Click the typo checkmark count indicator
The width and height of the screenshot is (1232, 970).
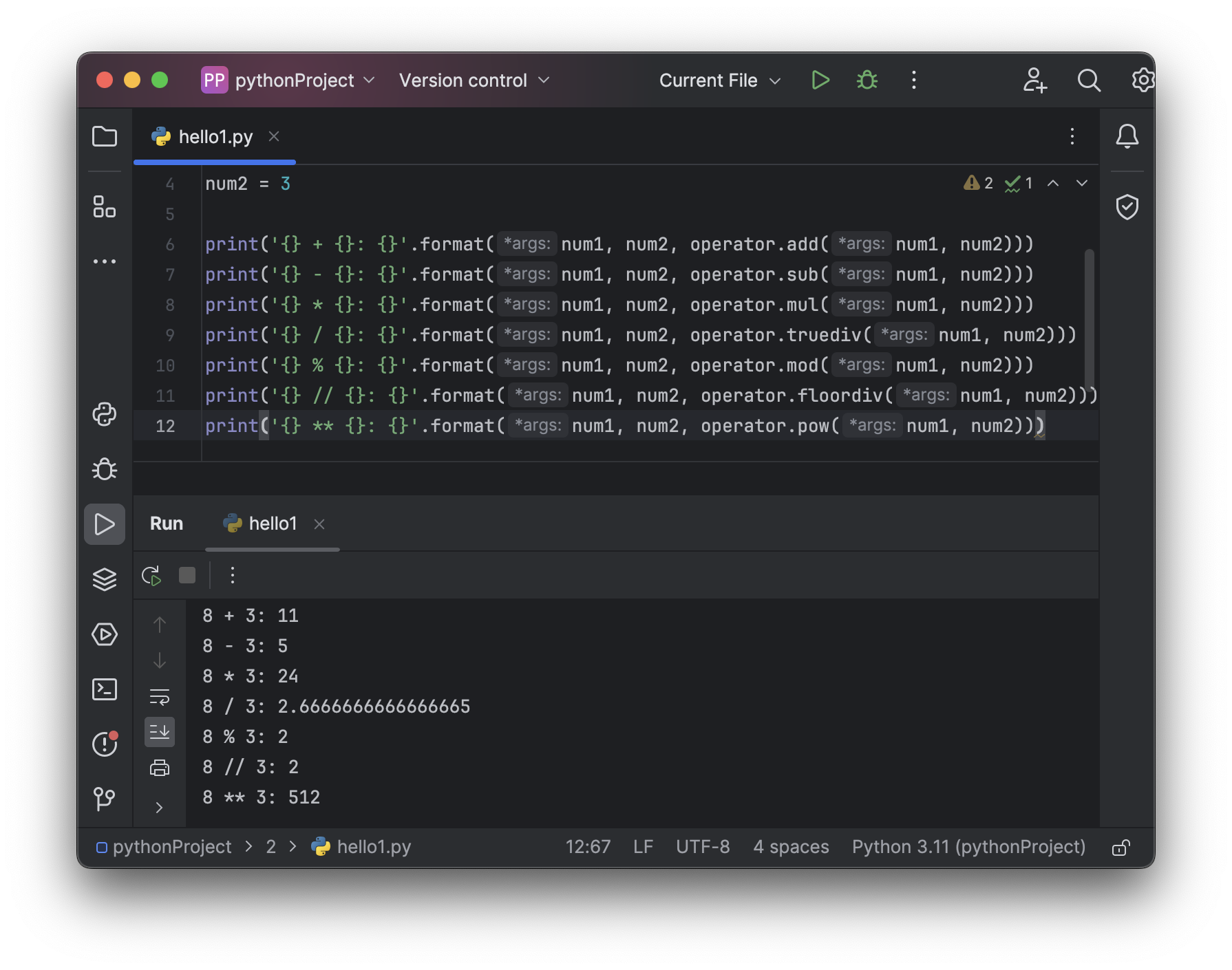(x=1019, y=183)
